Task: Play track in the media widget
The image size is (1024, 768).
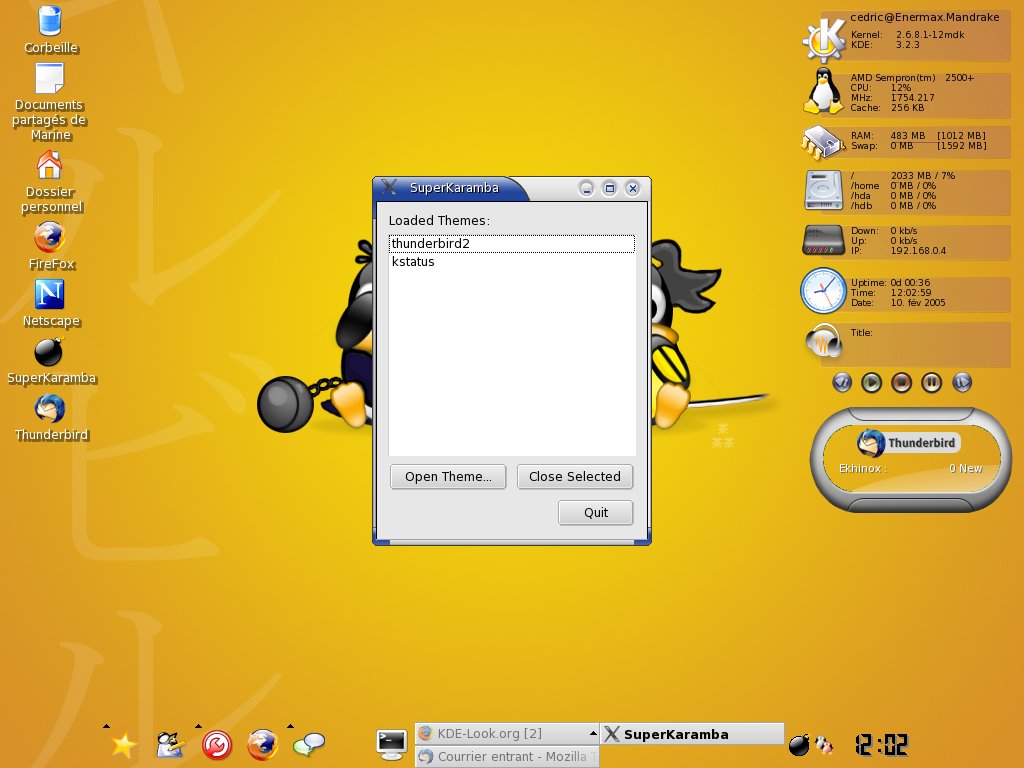Action: tap(871, 382)
